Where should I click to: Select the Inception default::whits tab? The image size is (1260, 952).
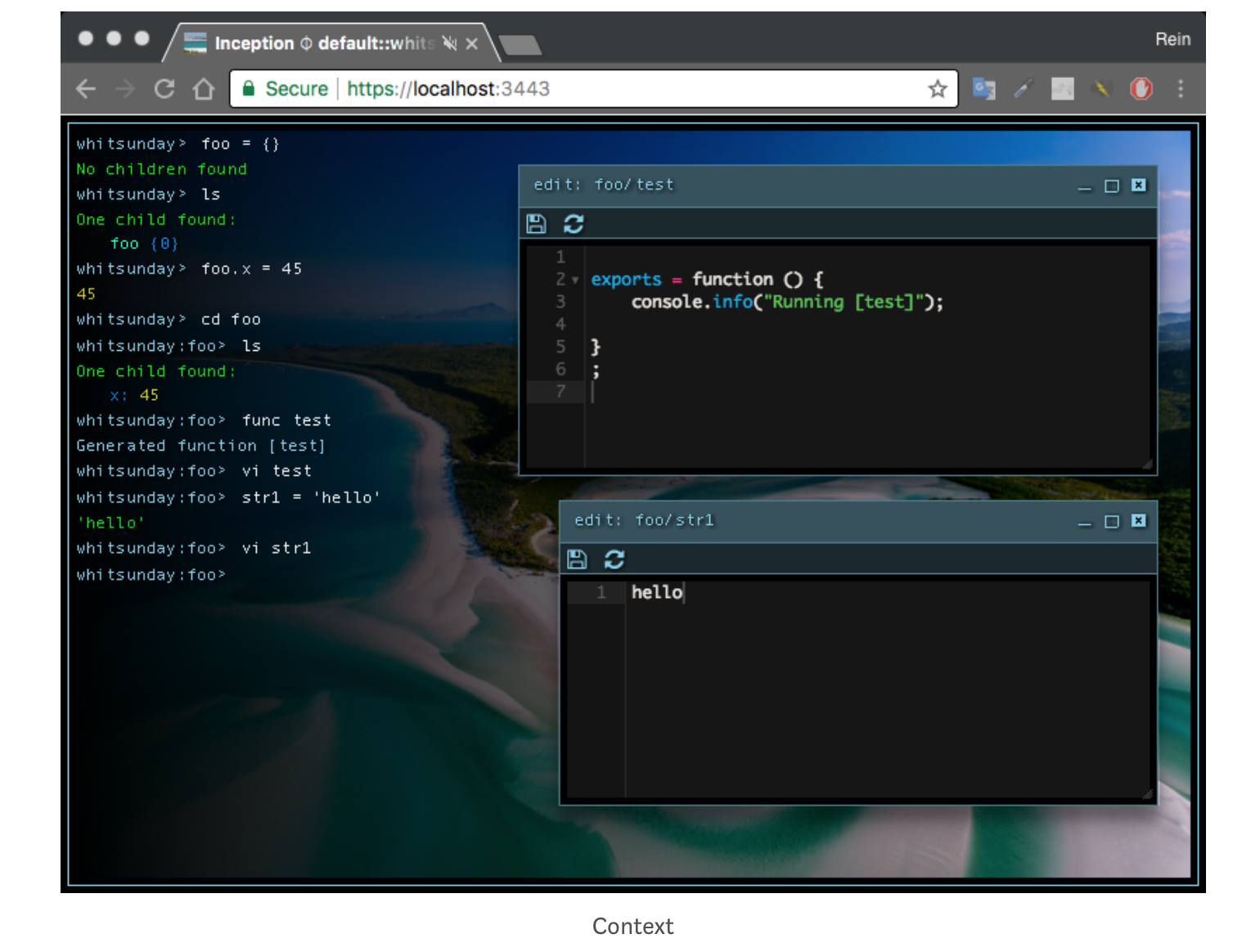(331, 43)
